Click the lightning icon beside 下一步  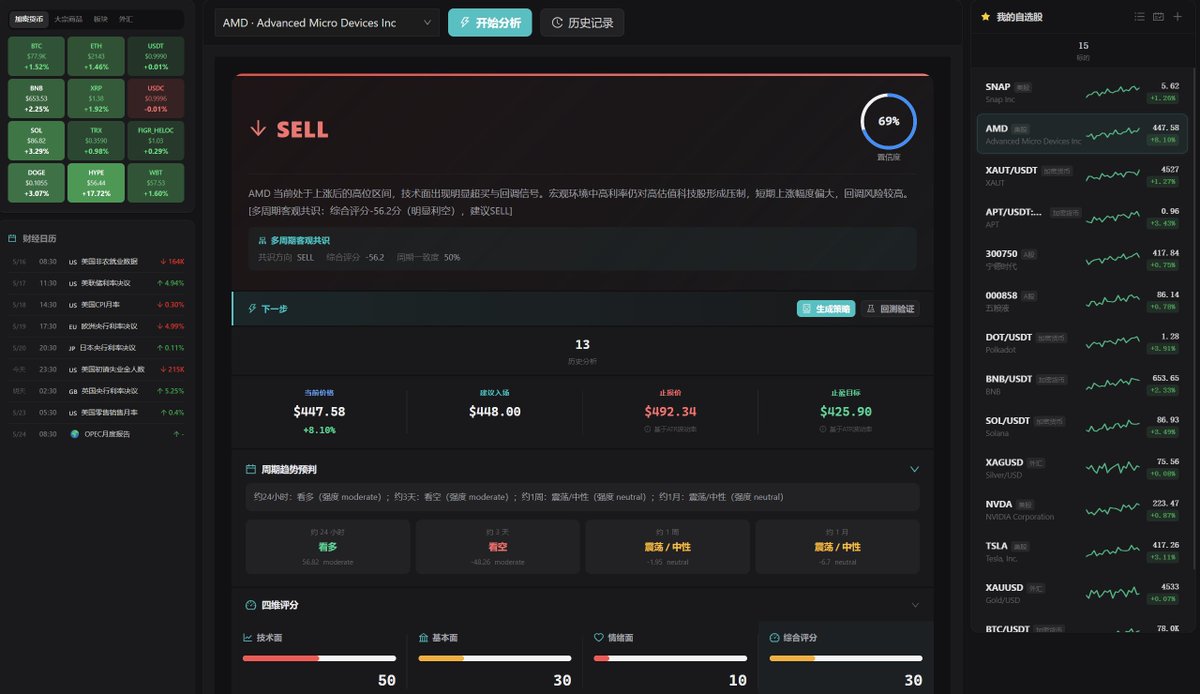pos(252,309)
